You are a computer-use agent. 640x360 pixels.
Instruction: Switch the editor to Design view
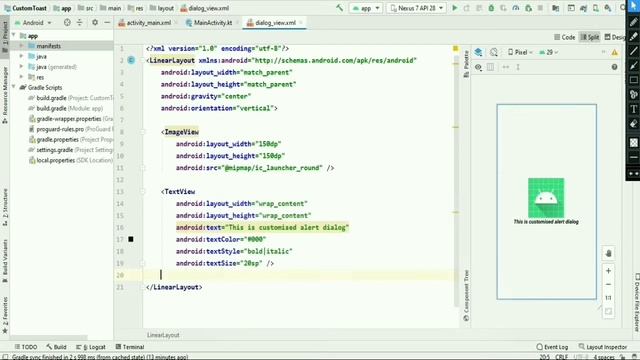(615, 37)
